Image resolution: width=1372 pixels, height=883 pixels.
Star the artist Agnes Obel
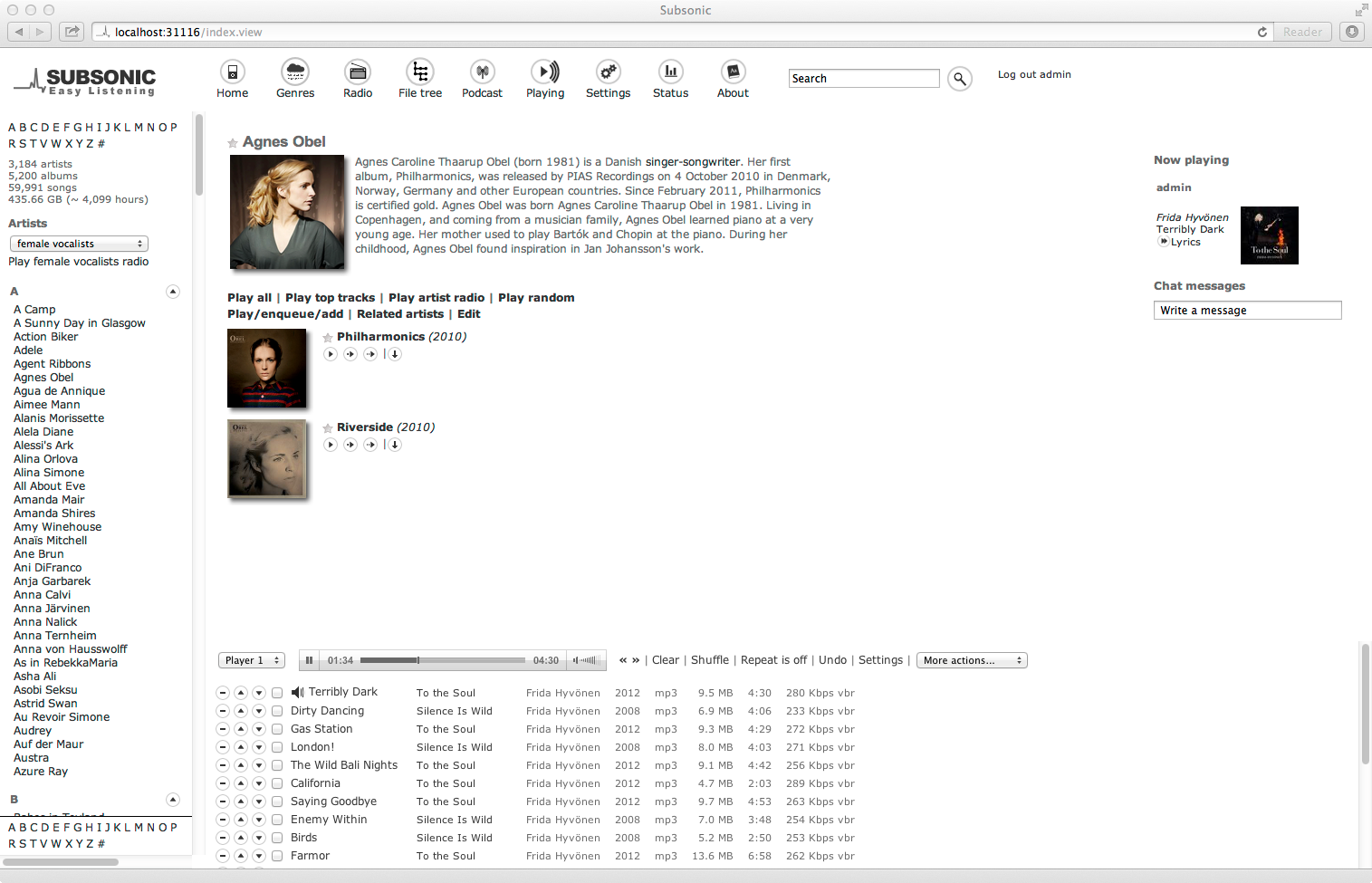coord(233,143)
